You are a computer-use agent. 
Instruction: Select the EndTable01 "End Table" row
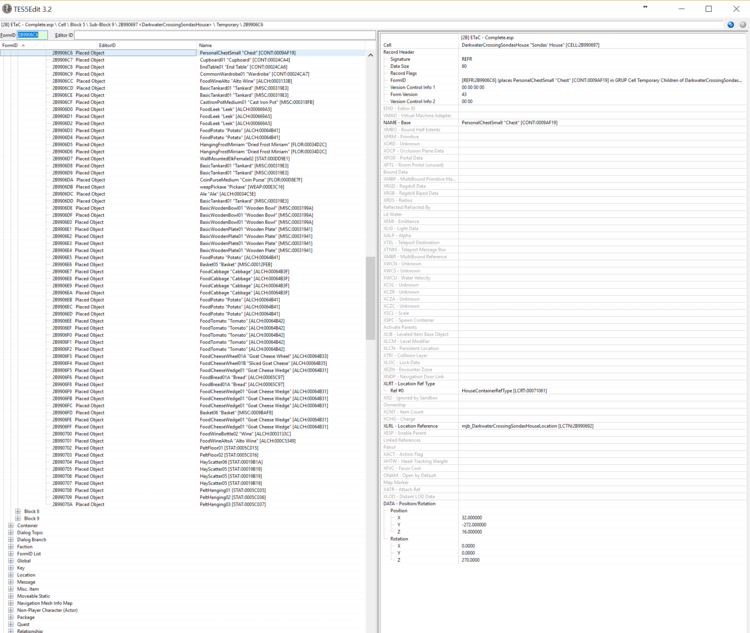(183, 67)
